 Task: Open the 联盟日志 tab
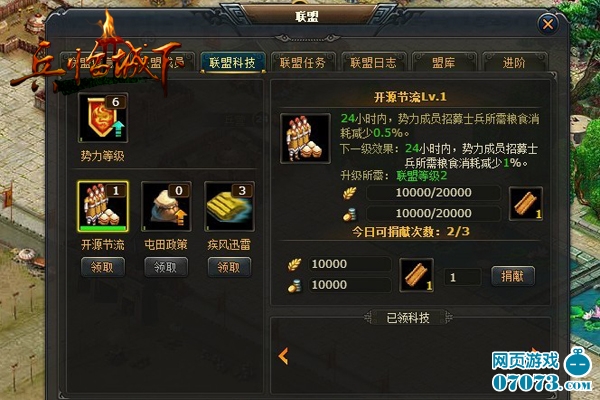[x=373, y=62]
